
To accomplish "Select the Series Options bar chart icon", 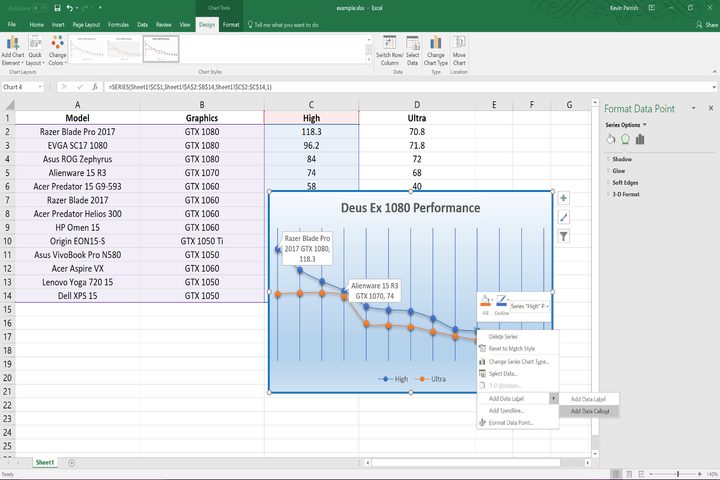I will click(x=640, y=139).
